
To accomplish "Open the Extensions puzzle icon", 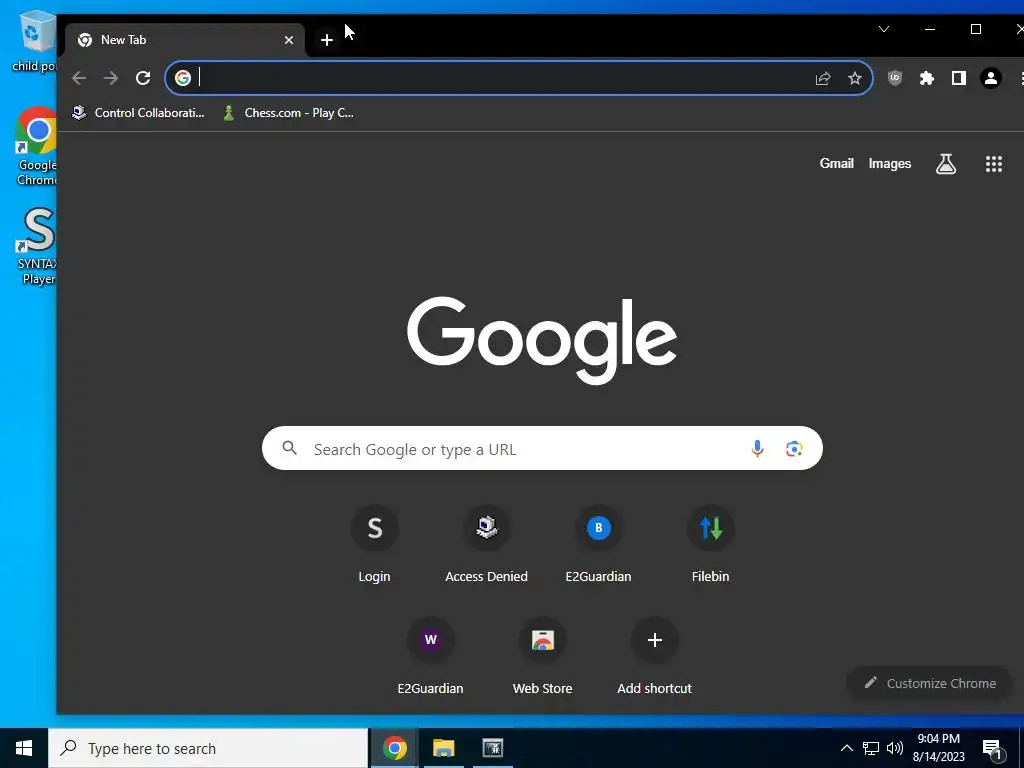I will (927, 78).
